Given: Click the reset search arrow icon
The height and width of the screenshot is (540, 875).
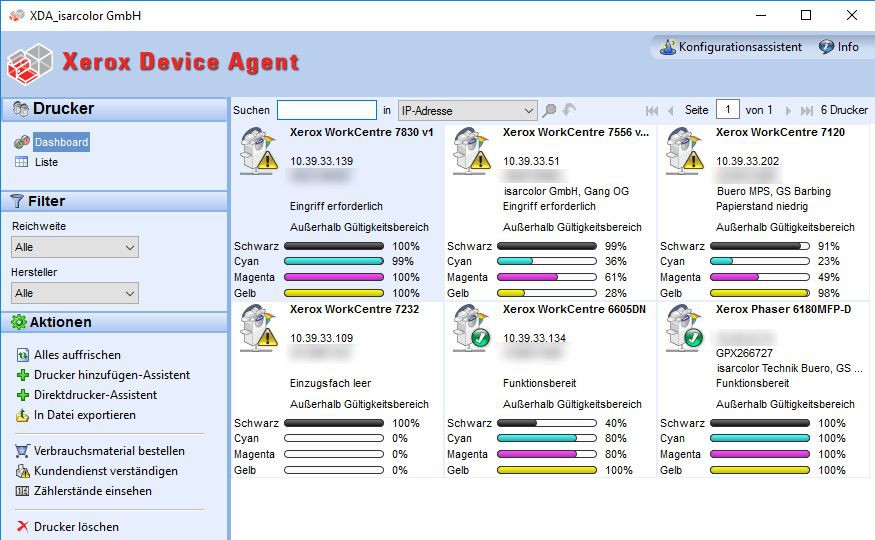Looking at the screenshot, I should [569, 109].
